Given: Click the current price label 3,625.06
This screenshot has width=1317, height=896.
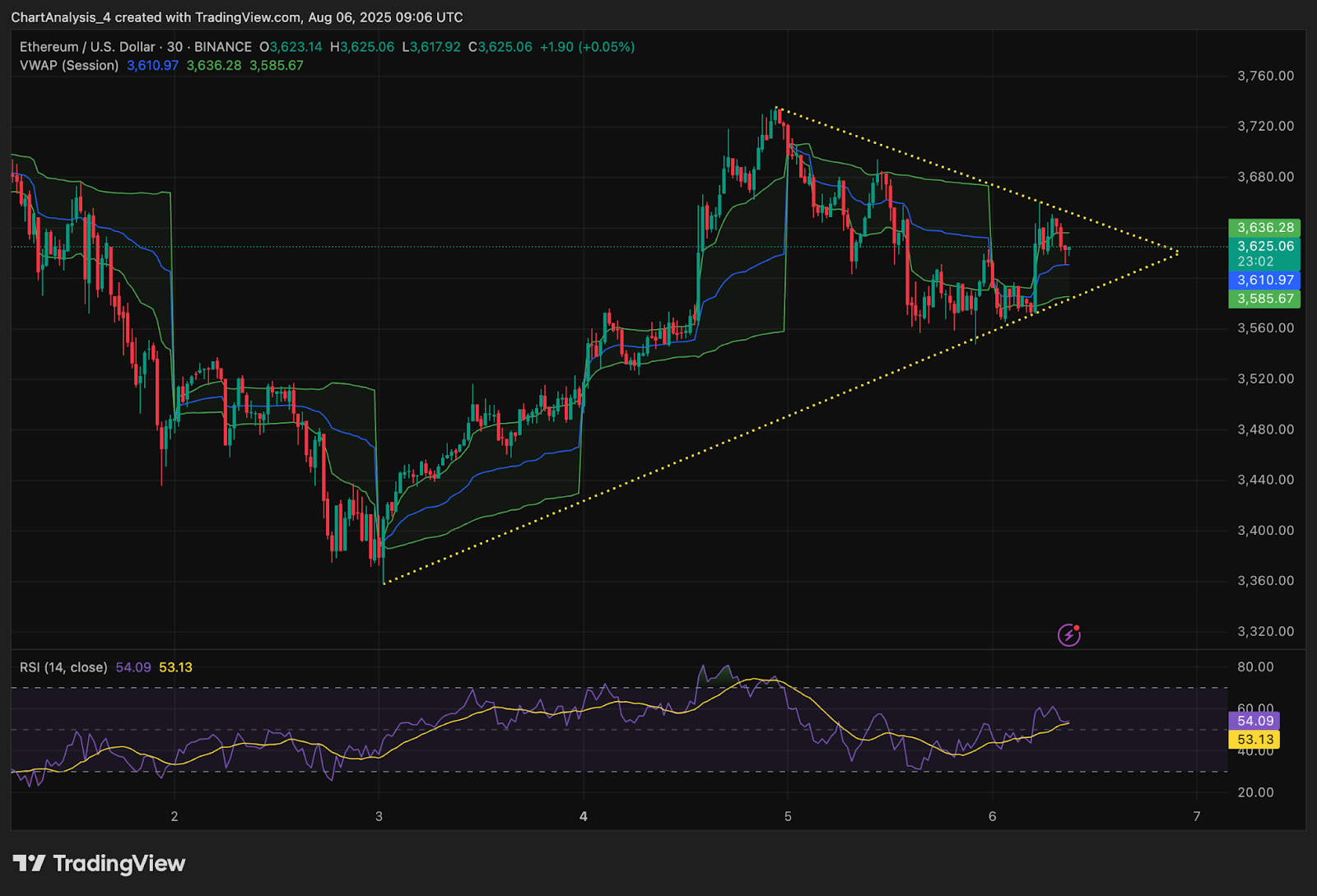Looking at the screenshot, I should (x=1264, y=246).
